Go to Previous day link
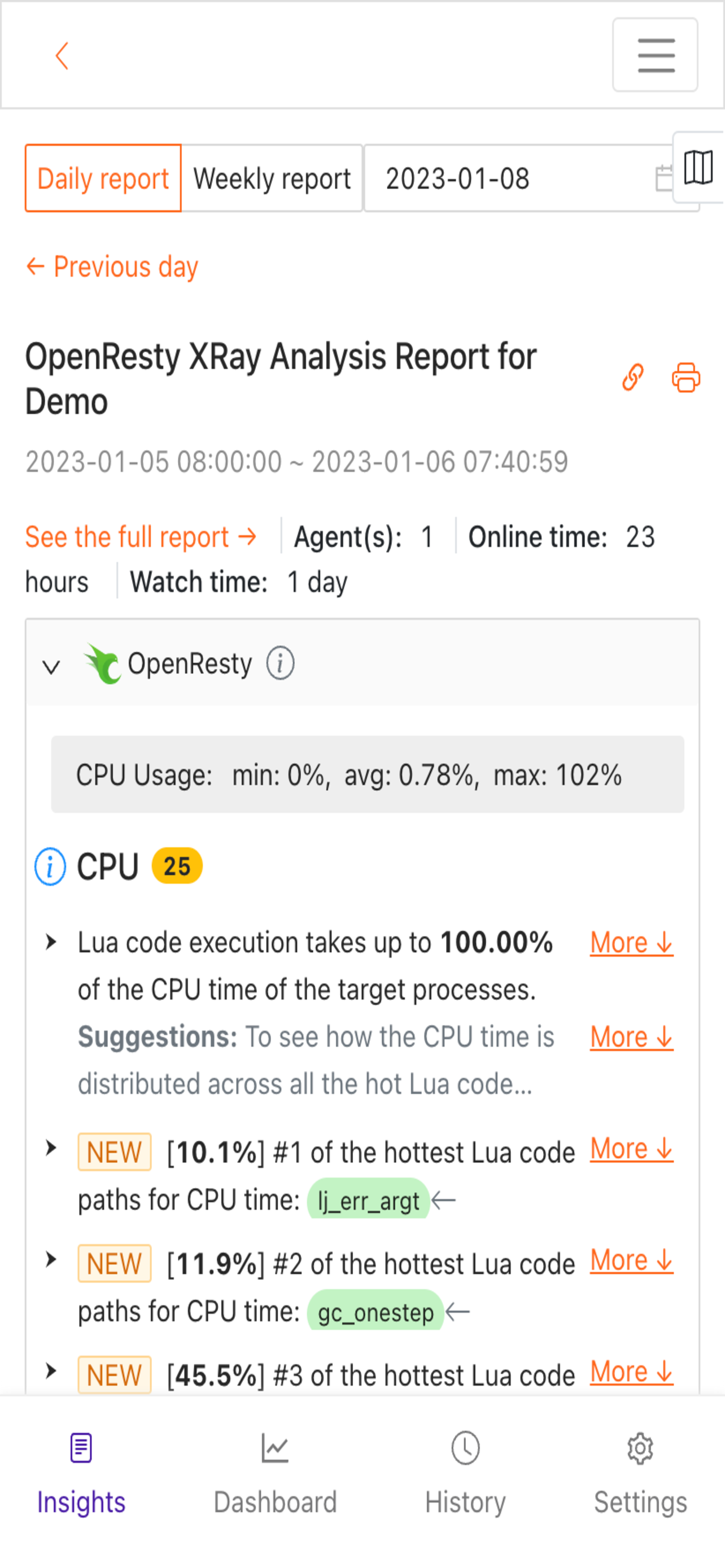Viewport: 725px width, 1568px height. point(112,266)
